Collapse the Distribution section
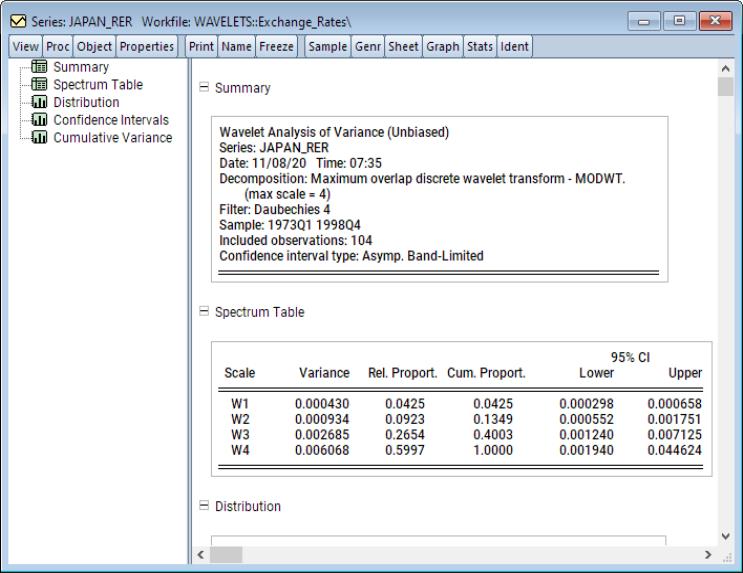 tap(205, 506)
